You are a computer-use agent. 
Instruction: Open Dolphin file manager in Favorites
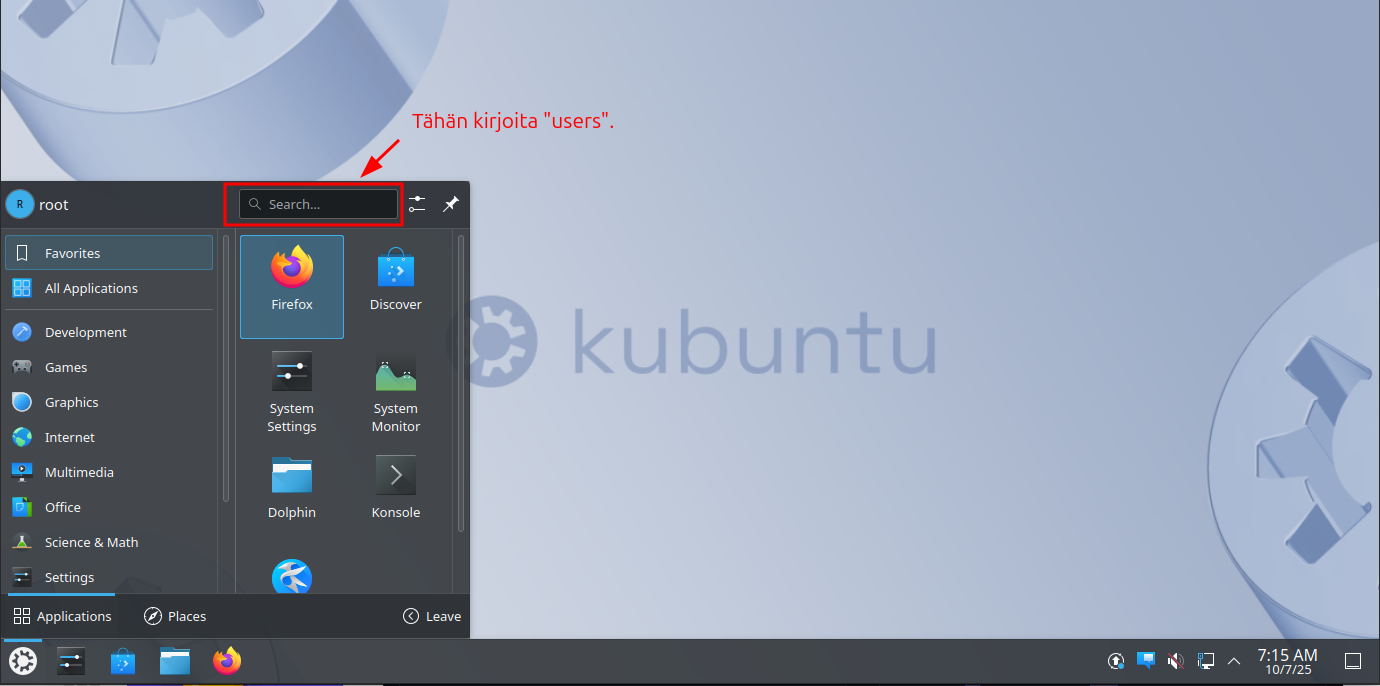click(x=292, y=487)
